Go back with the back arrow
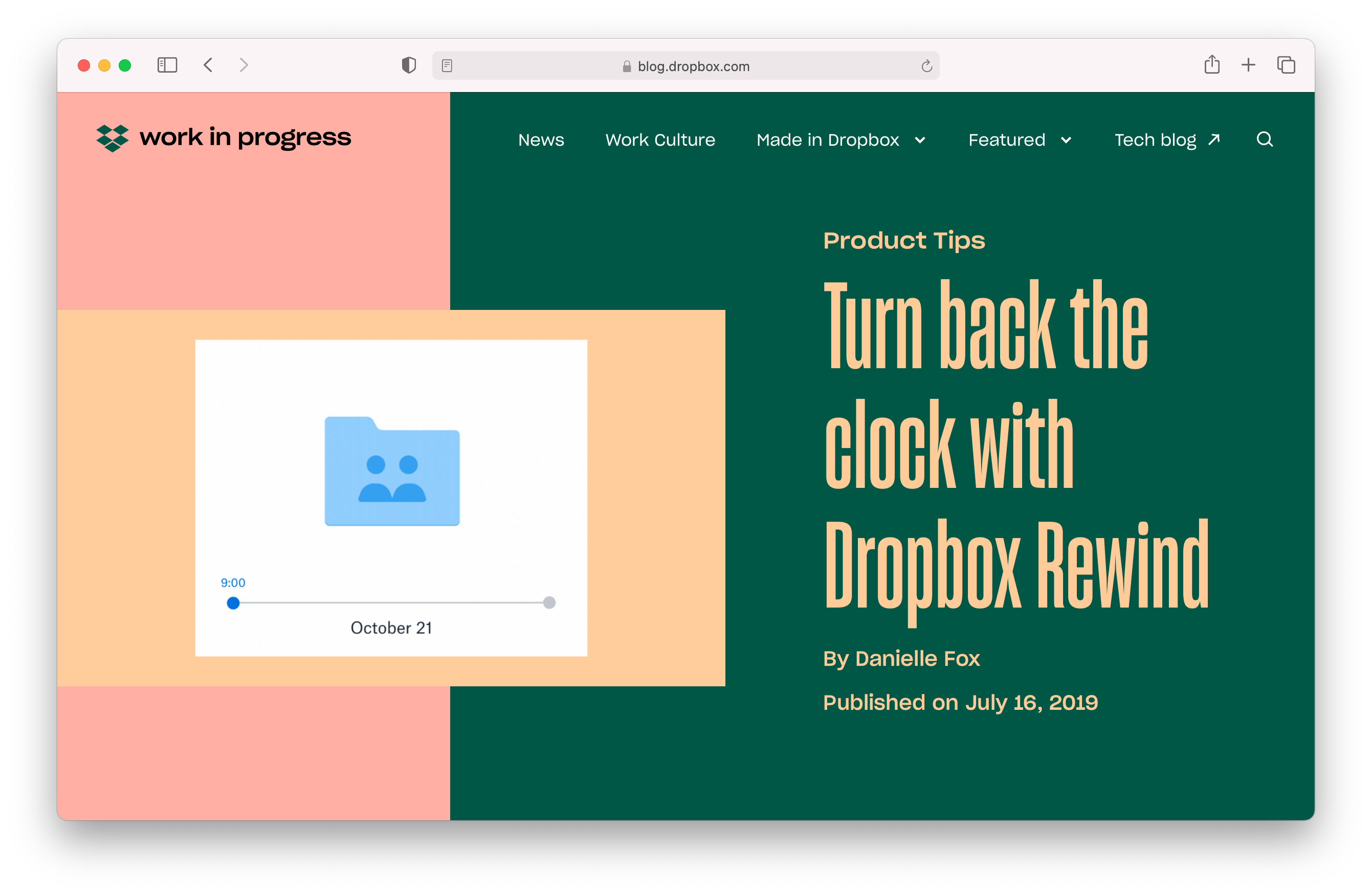Viewport: 1372px width, 896px height. pos(208,65)
